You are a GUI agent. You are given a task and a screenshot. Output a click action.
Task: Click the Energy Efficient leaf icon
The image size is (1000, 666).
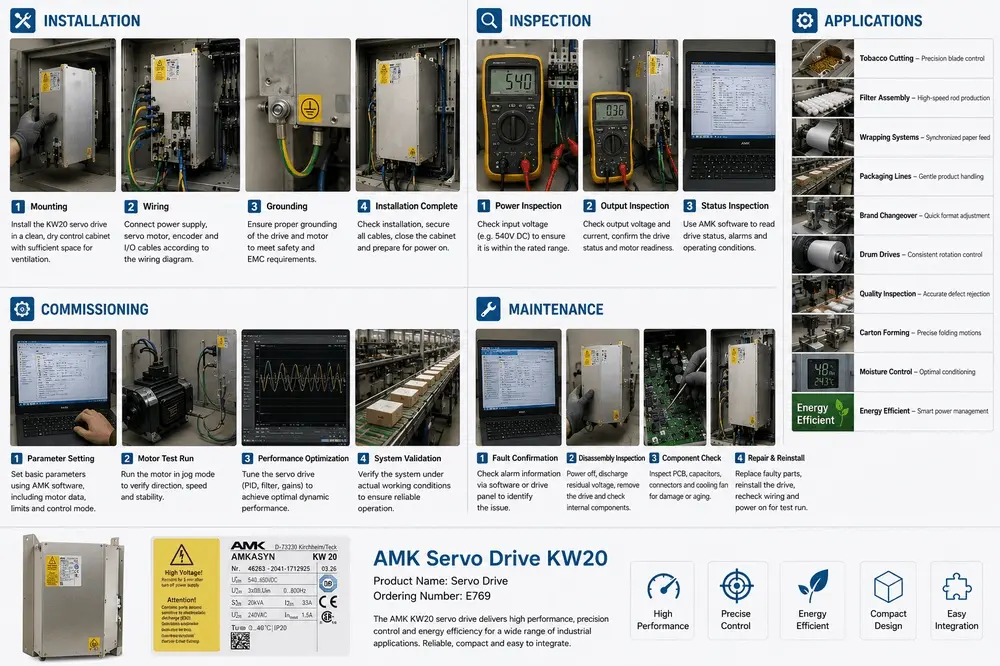(812, 586)
